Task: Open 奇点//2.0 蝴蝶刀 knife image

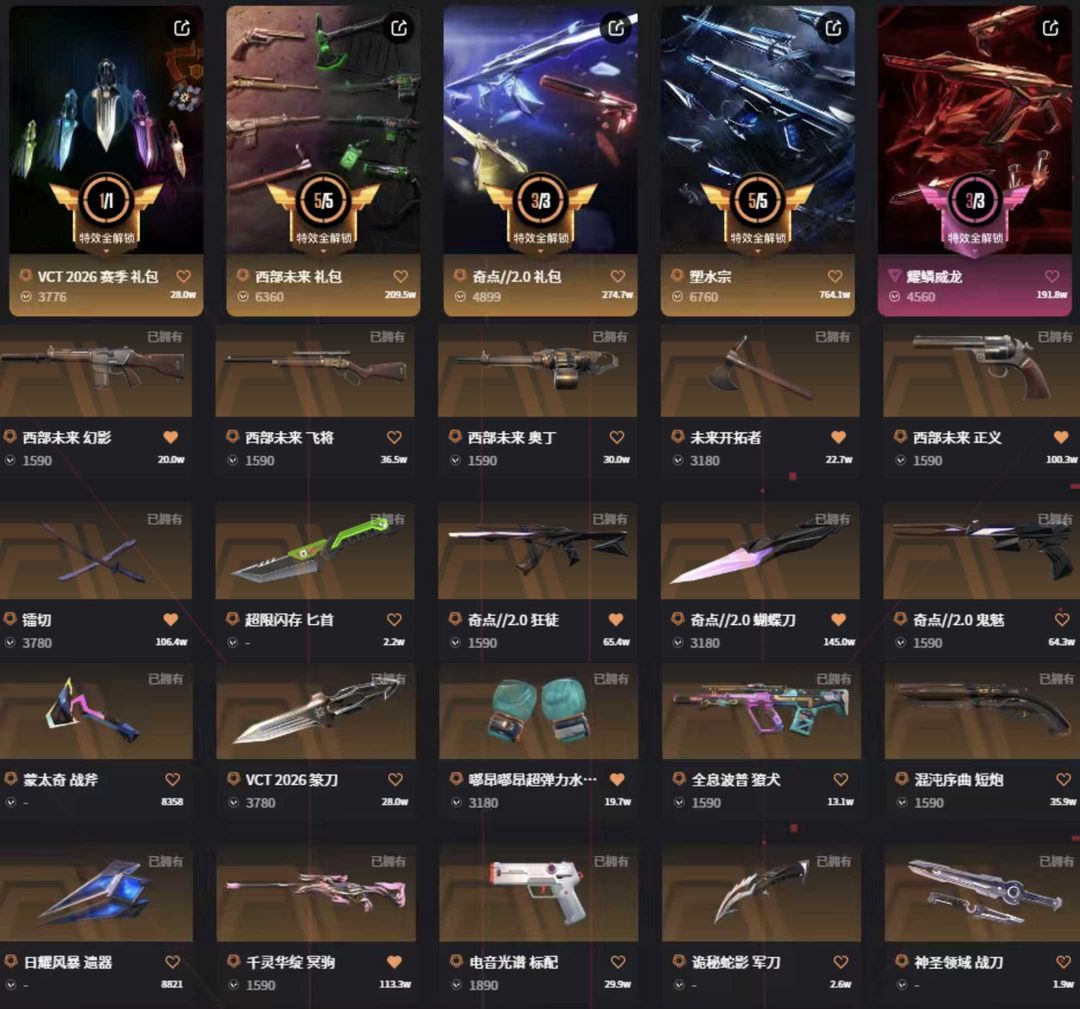Action: point(760,552)
